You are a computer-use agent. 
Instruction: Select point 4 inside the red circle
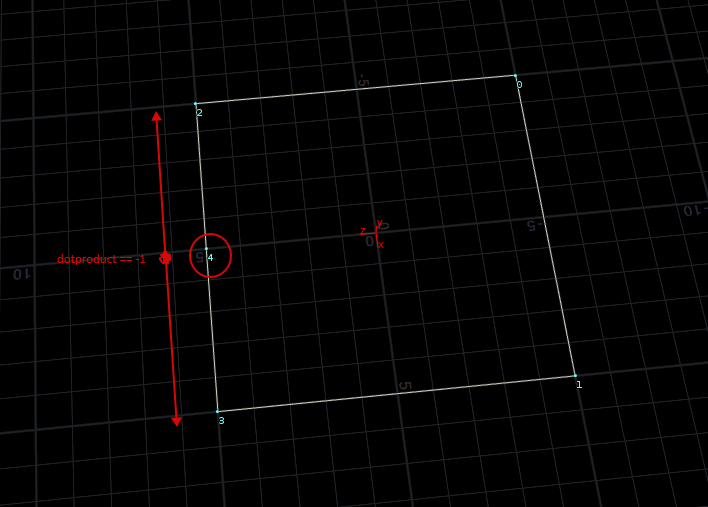206,249
